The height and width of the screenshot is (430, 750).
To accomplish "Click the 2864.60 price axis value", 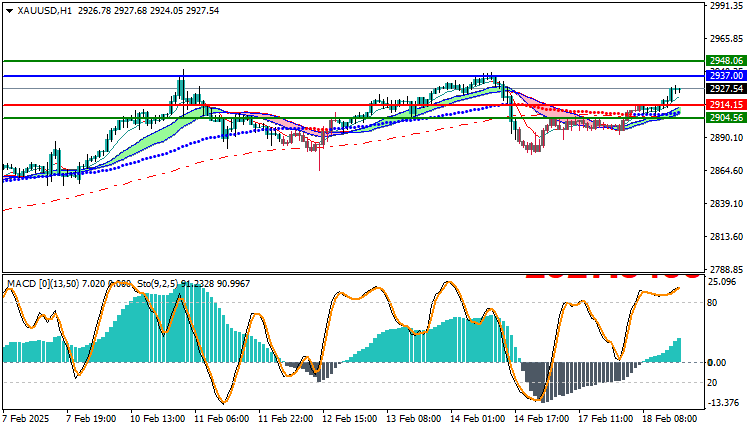I will (x=727, y=171).
